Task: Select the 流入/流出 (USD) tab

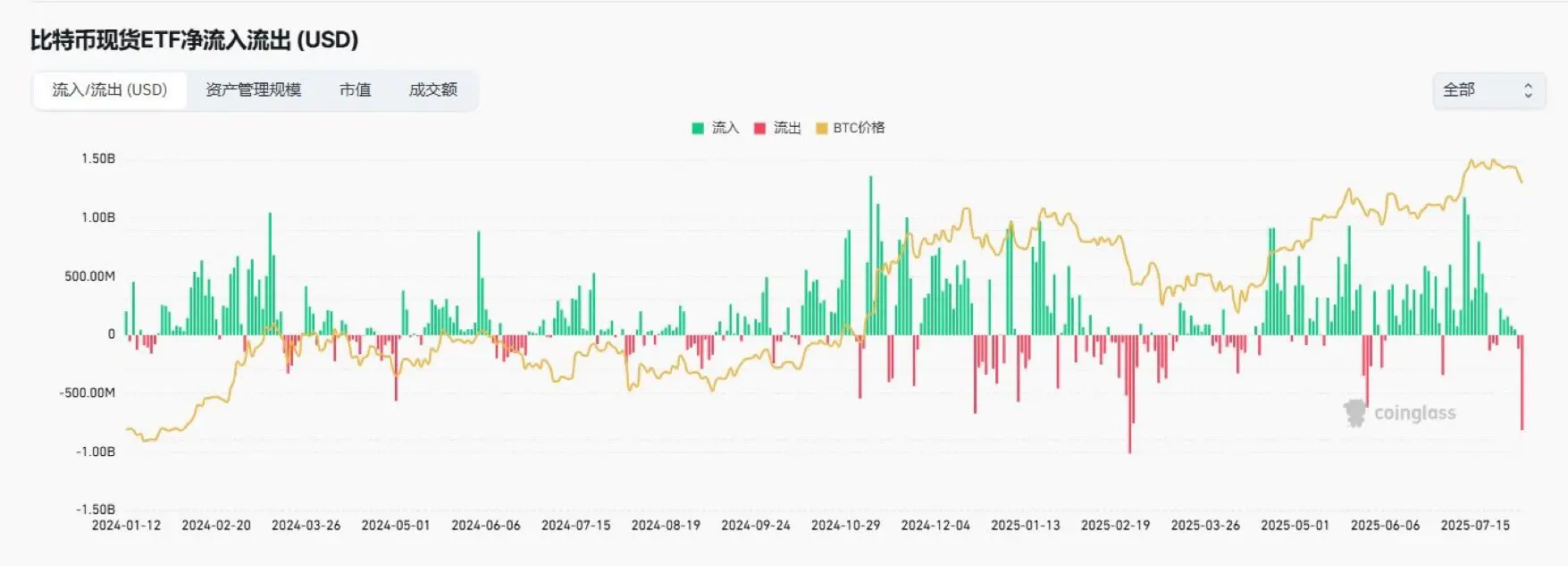Action: click(110, 90)
